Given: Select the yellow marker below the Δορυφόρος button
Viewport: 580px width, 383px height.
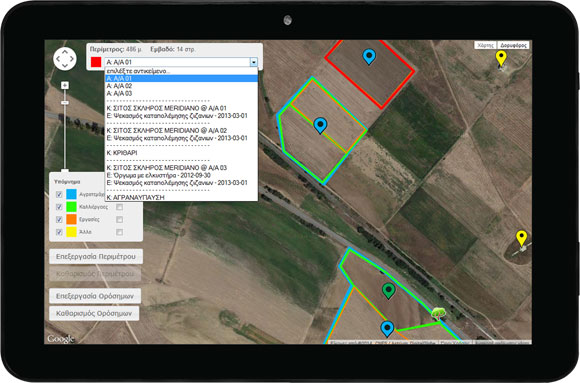Looking at the screenshot, I should click(501, 58).
